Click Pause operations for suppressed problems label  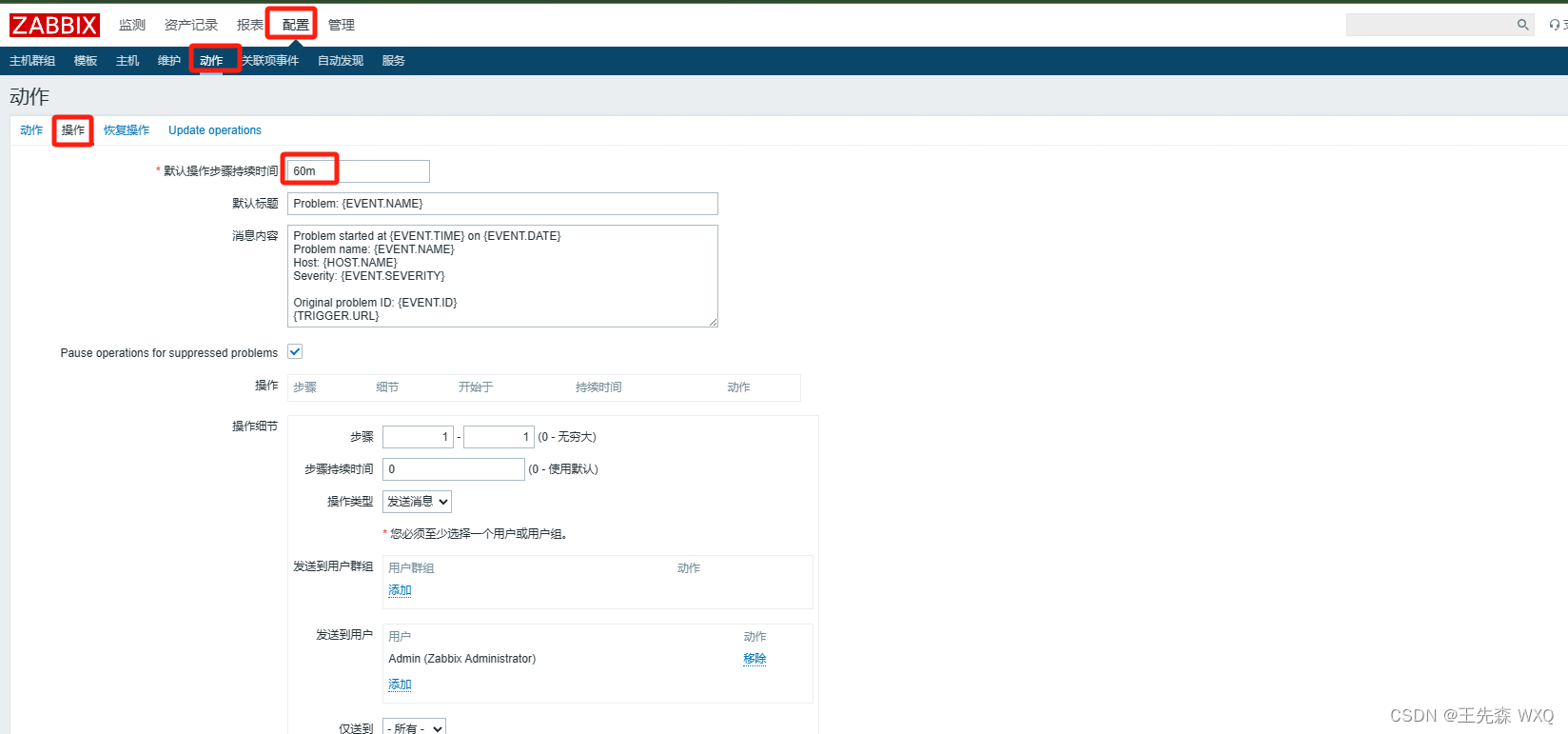169,353
